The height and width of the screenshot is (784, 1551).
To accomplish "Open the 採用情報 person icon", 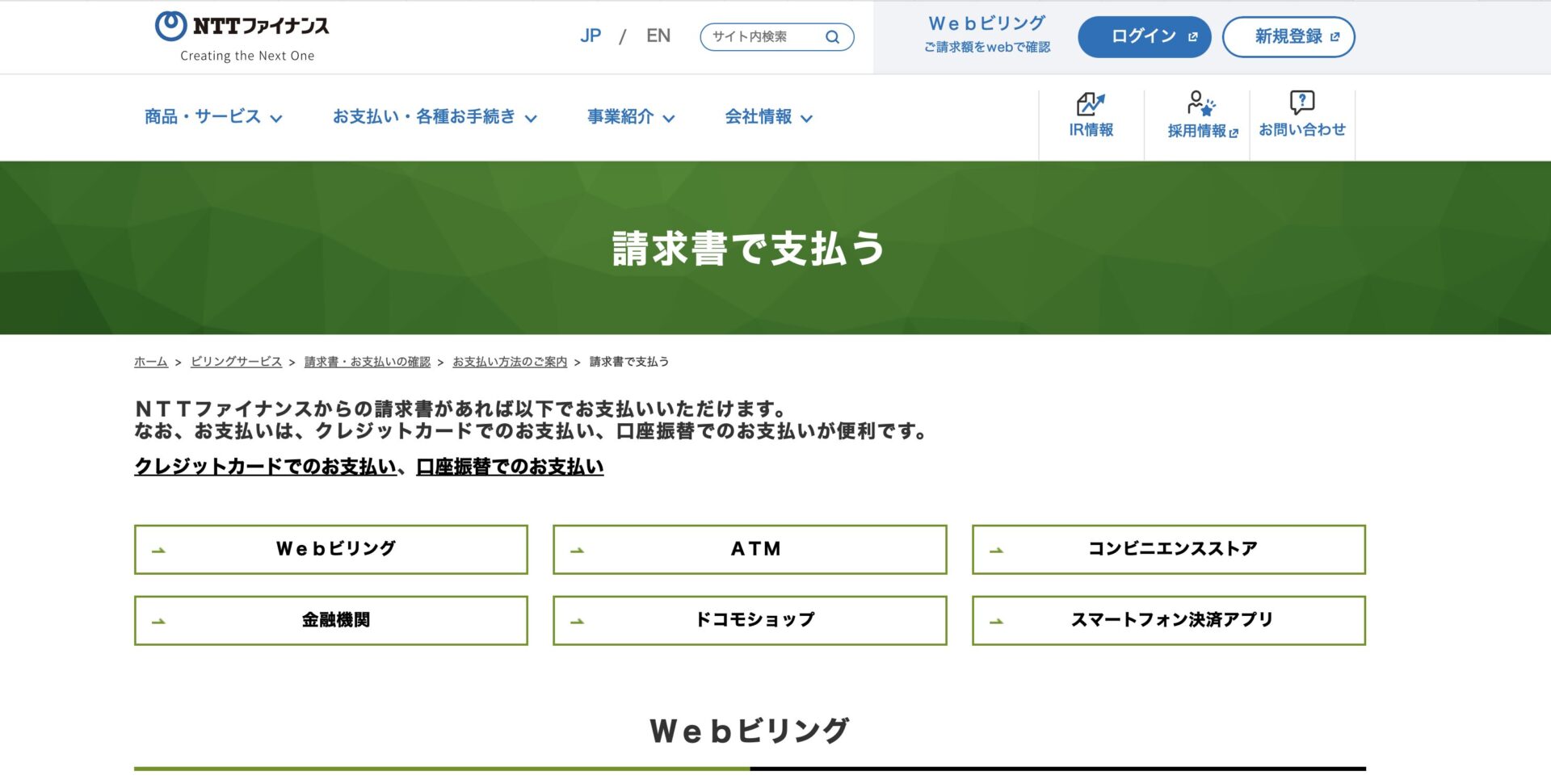I will coord(1200,103).
